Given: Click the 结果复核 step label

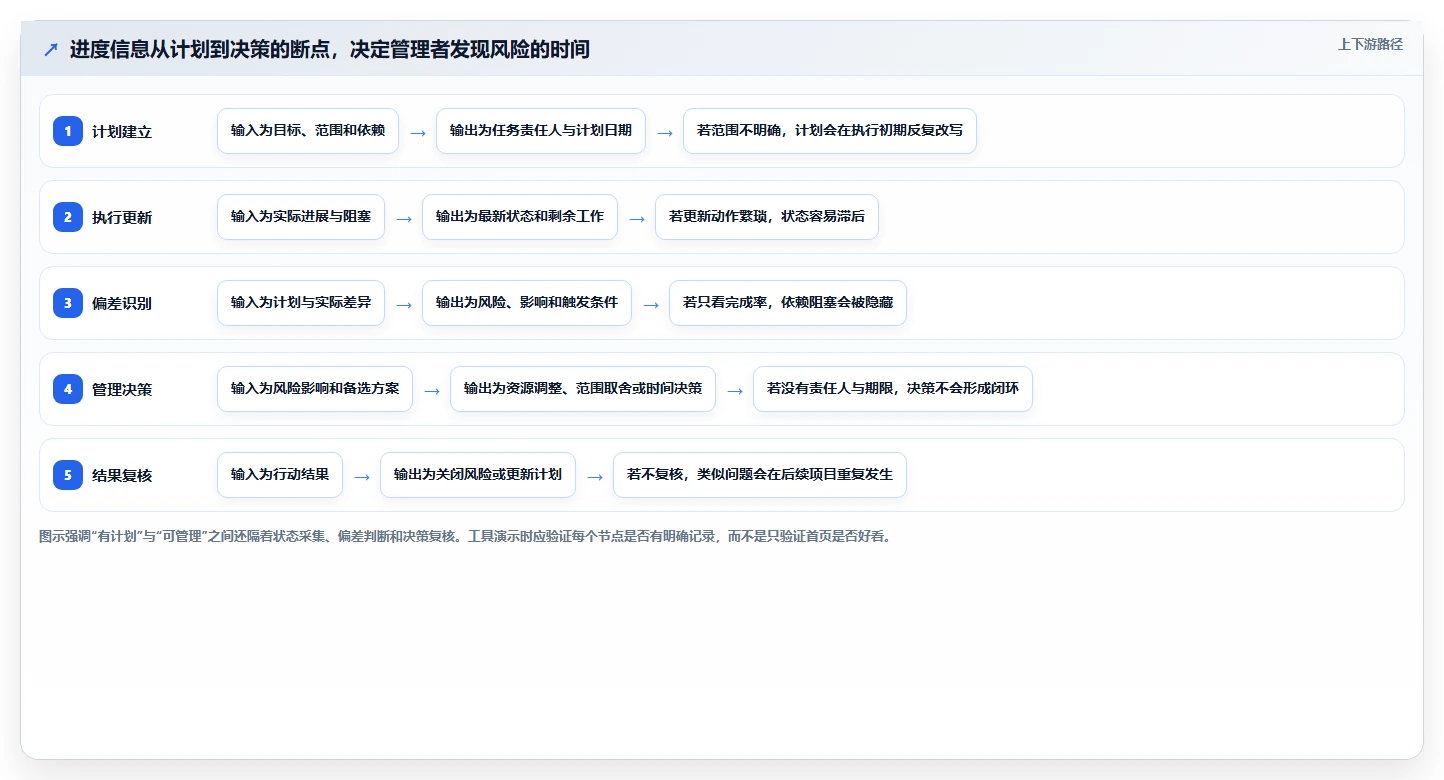Looking at the screenshot, I should 122,476.
